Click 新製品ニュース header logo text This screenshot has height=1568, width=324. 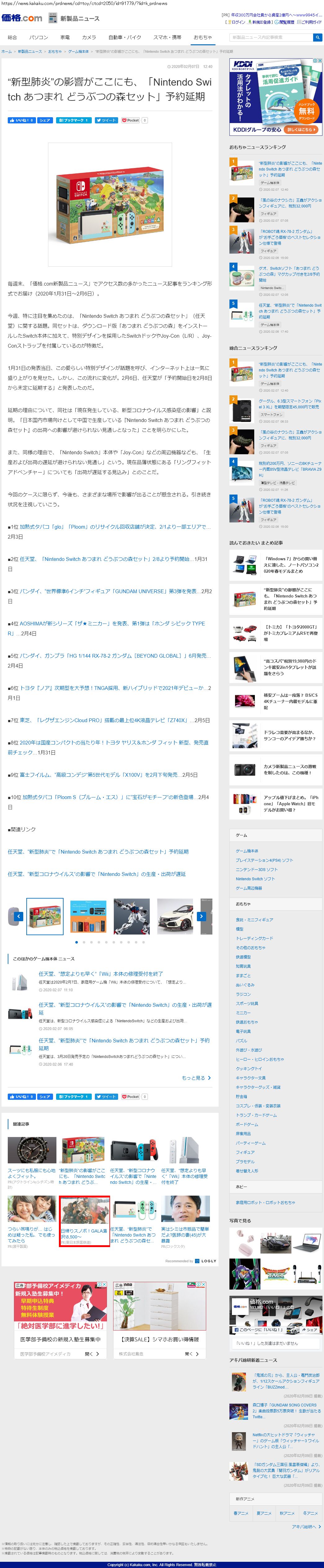pyautogui.click(x=80, y=19)
